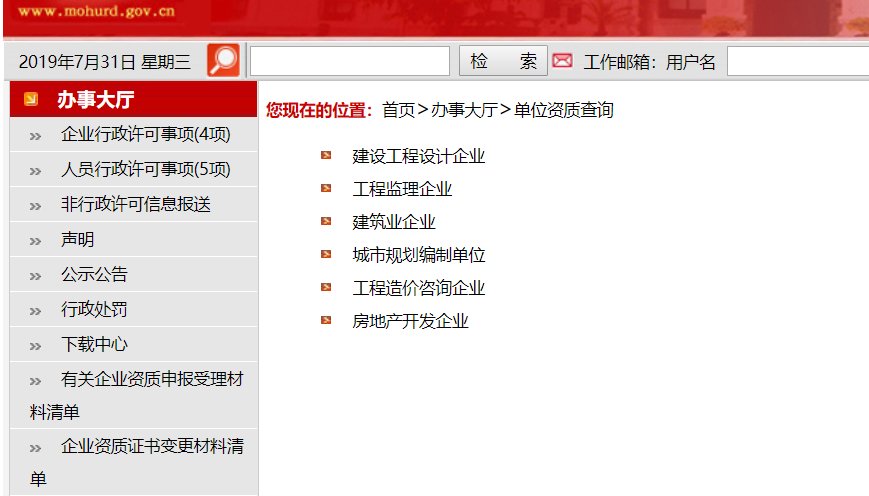Open 房地产开发企业 link
Viewport: 869px width, 496px height.
(410, 321)
